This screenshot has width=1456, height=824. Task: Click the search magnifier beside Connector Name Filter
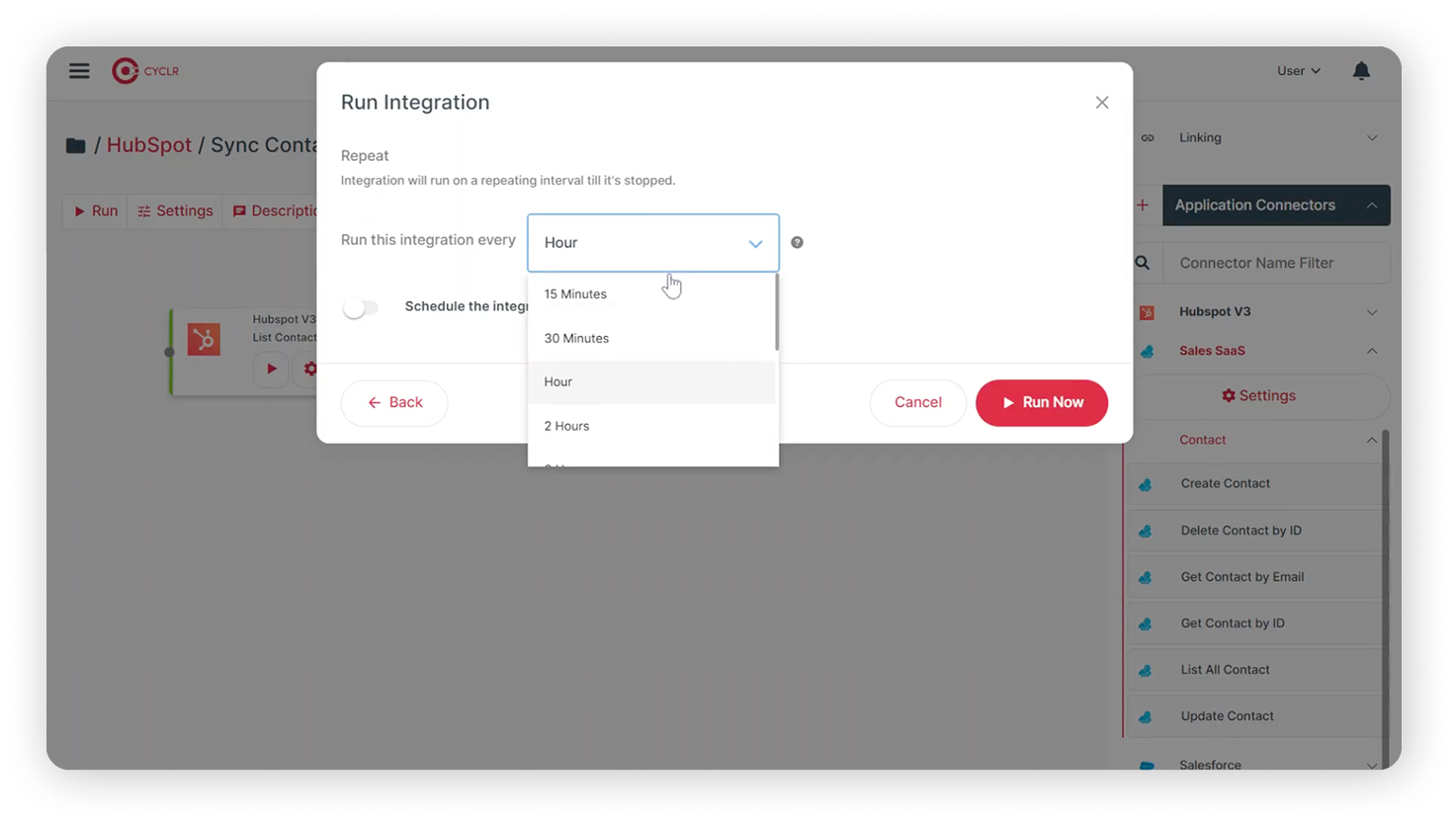1144,262
